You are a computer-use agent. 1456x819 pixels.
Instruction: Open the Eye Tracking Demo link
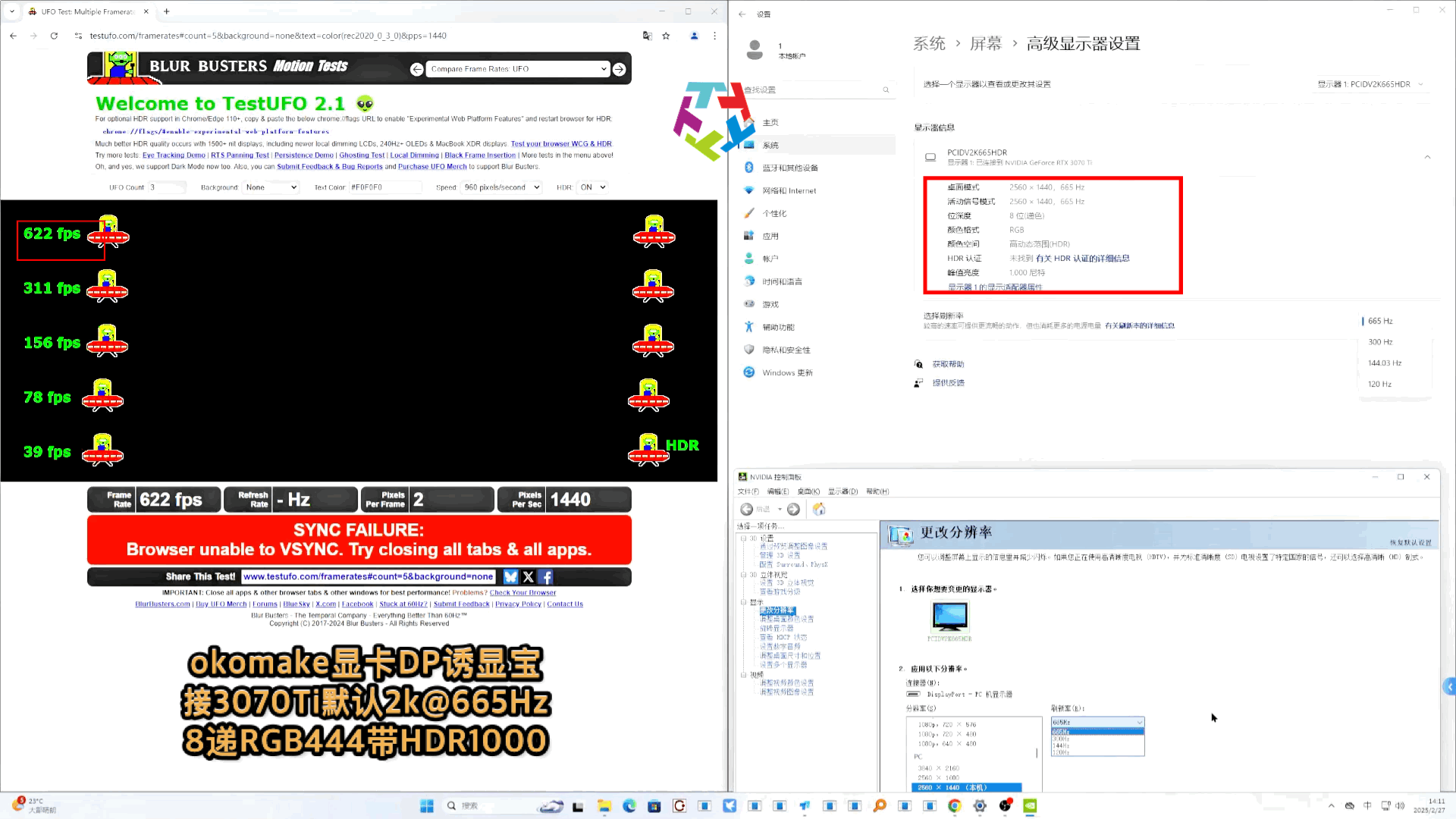pyautogui.click(x=174, y=155)
